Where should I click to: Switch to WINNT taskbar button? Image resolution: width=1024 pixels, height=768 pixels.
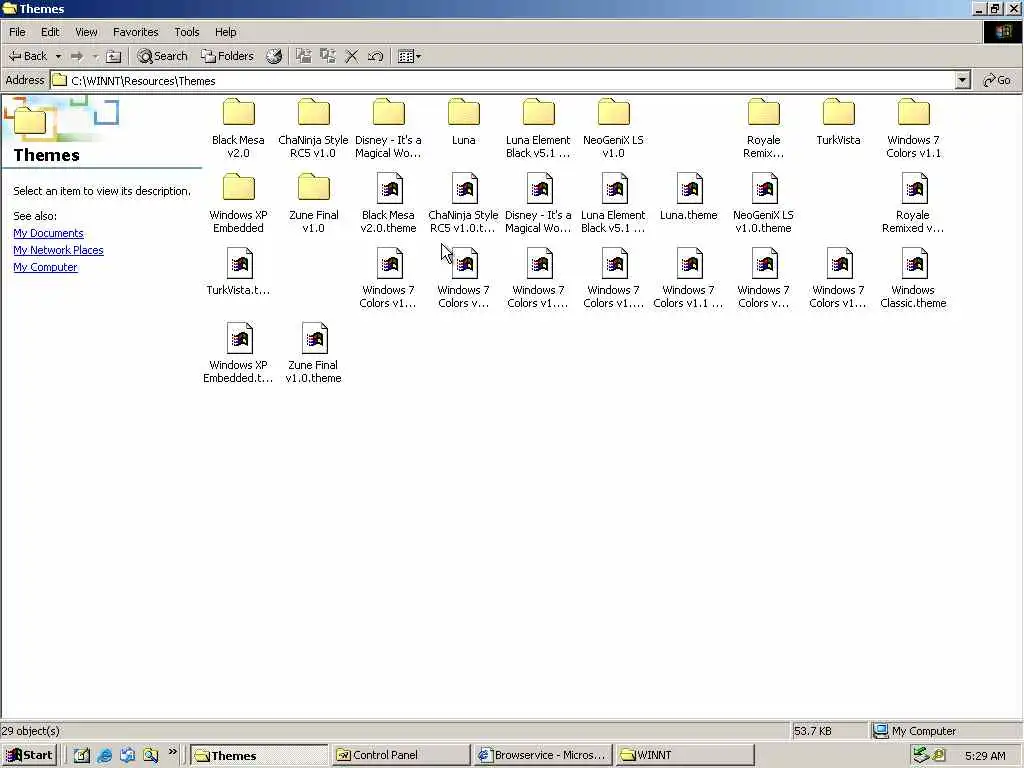click(x=684, y=755)
